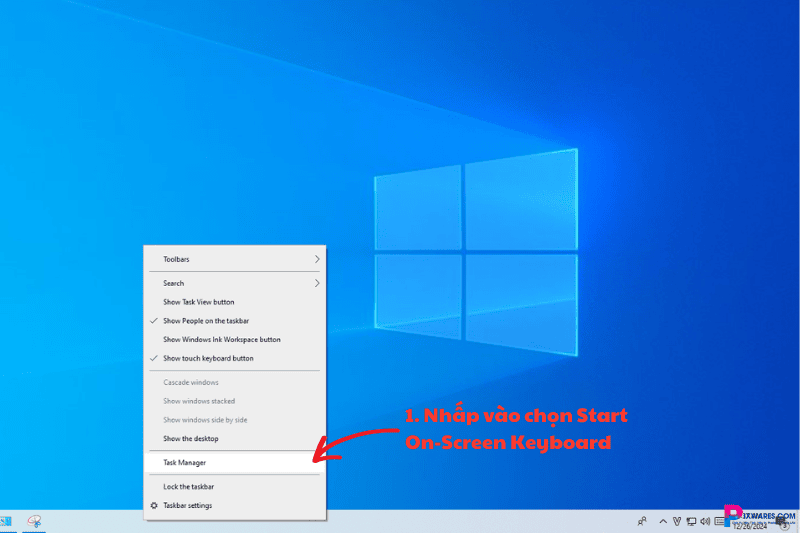Choose Lock the taskbar
The image size is (800, 533).
[x=188, y=487]
